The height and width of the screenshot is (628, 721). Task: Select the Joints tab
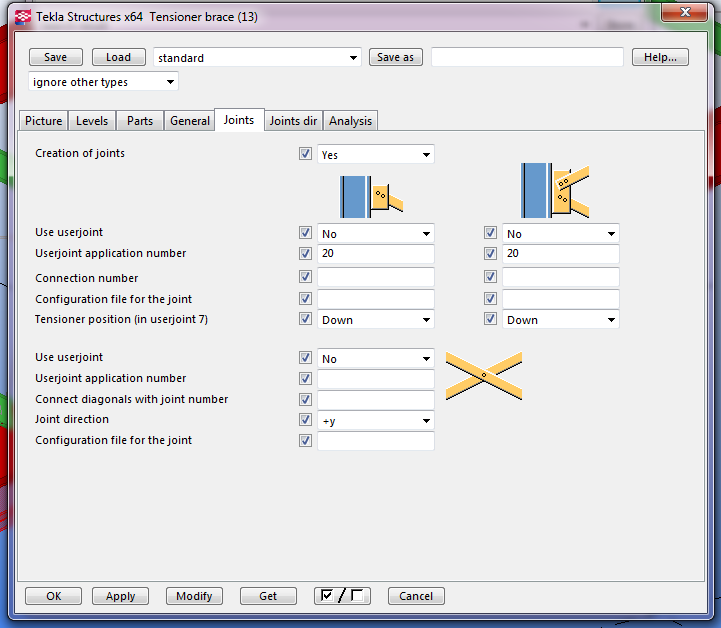tap(239, 120)
